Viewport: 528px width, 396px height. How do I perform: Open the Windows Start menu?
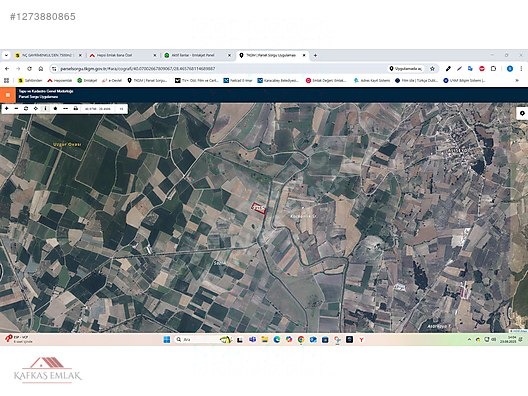click(x=167, y=340)
